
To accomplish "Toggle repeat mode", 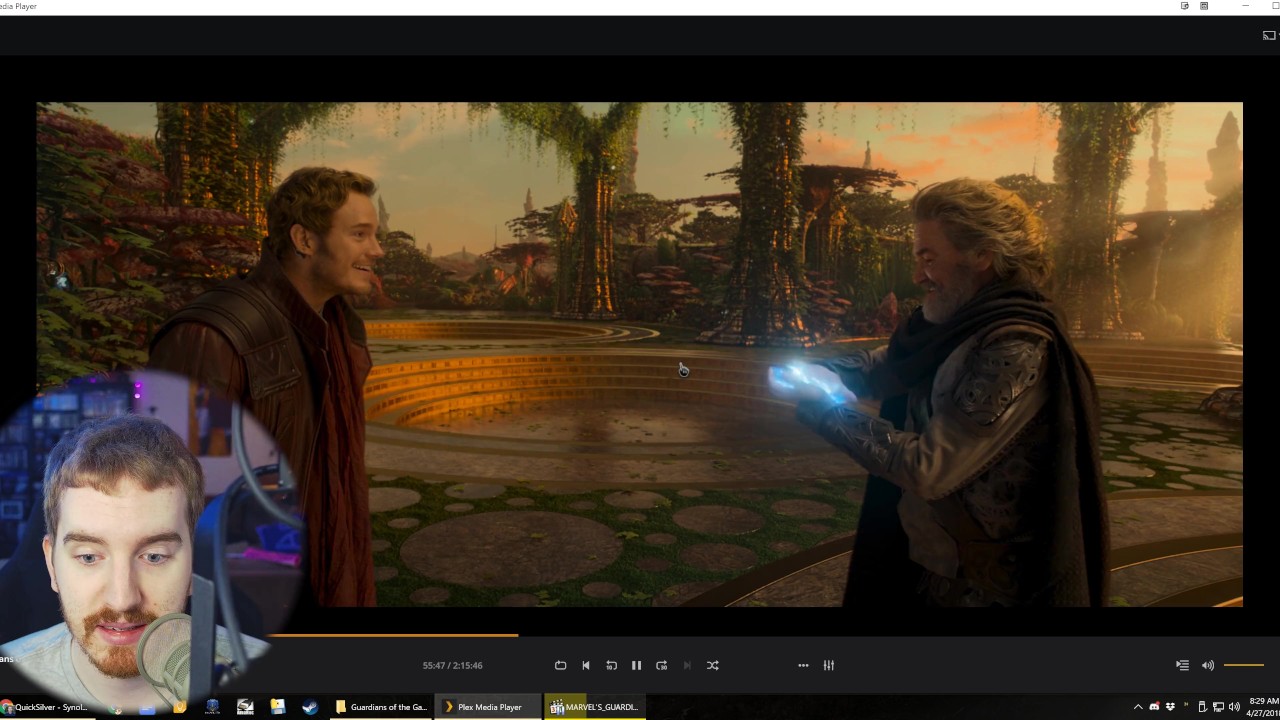I will click(560, 665).
